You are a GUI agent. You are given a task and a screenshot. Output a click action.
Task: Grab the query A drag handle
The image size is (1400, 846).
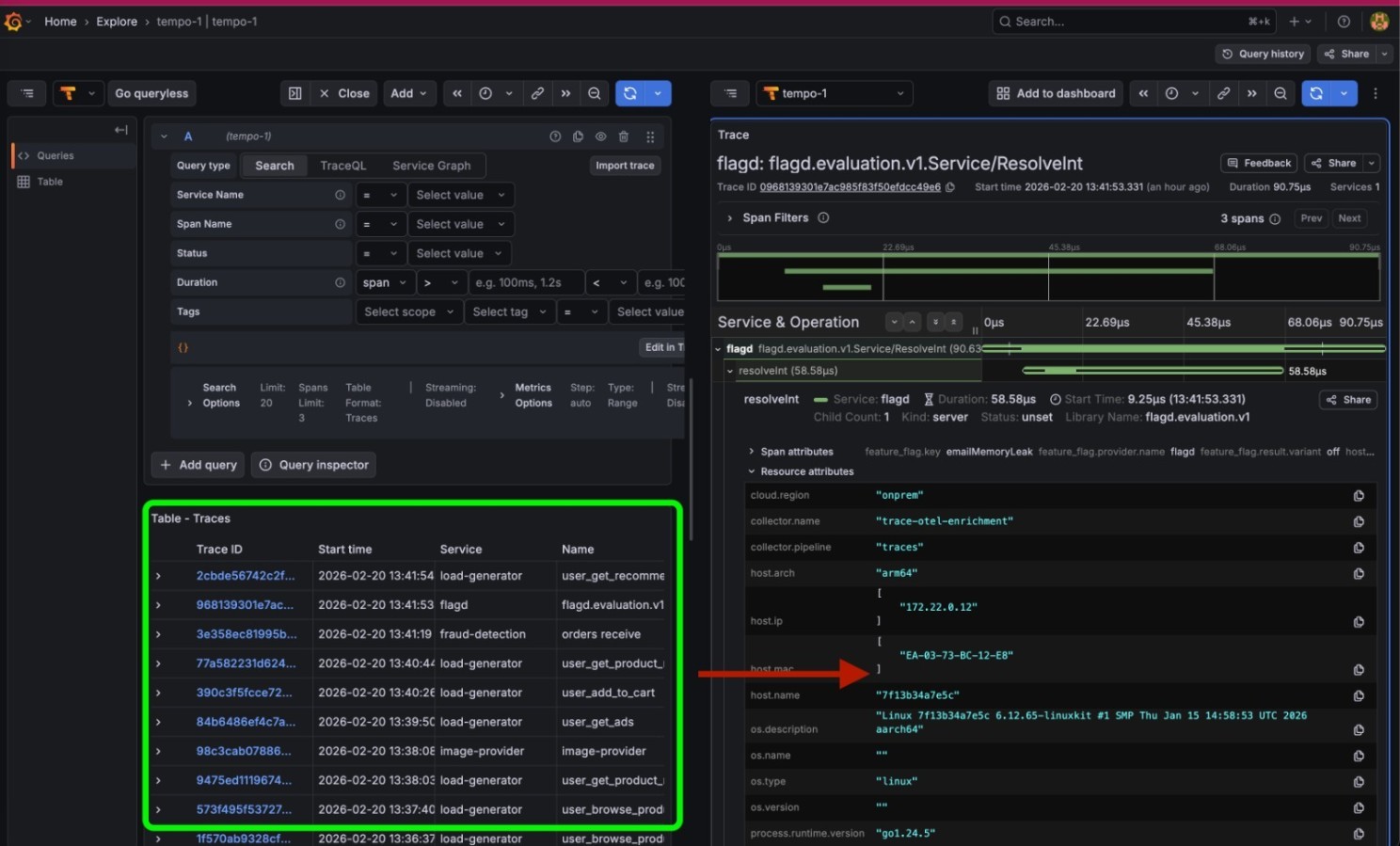point(649,136)
